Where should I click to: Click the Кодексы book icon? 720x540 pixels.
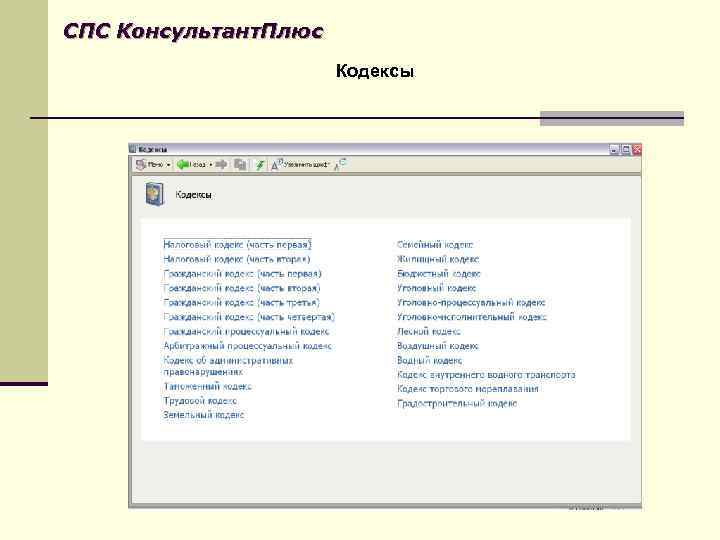tap(155, 194)
